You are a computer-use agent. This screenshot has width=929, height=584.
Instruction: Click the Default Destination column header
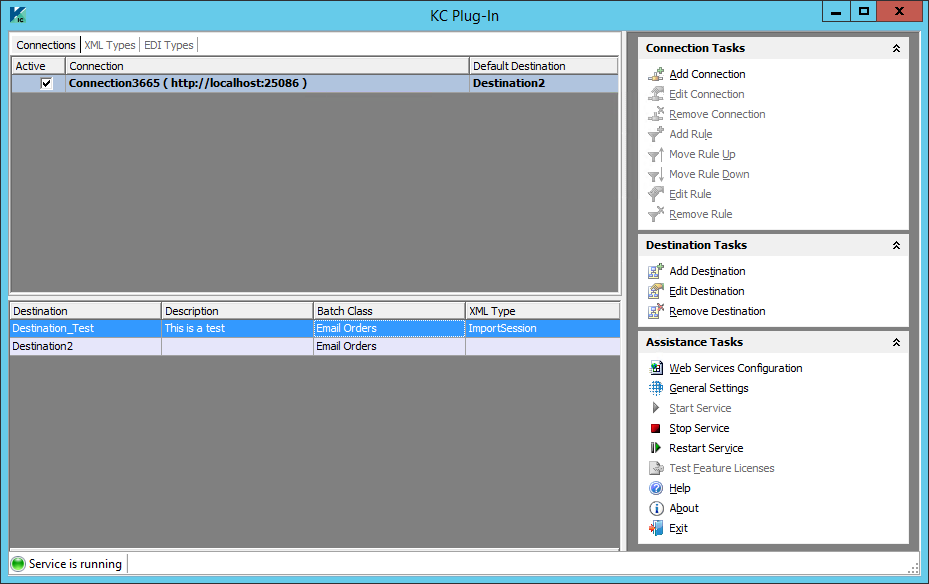(x=519, y=66)
